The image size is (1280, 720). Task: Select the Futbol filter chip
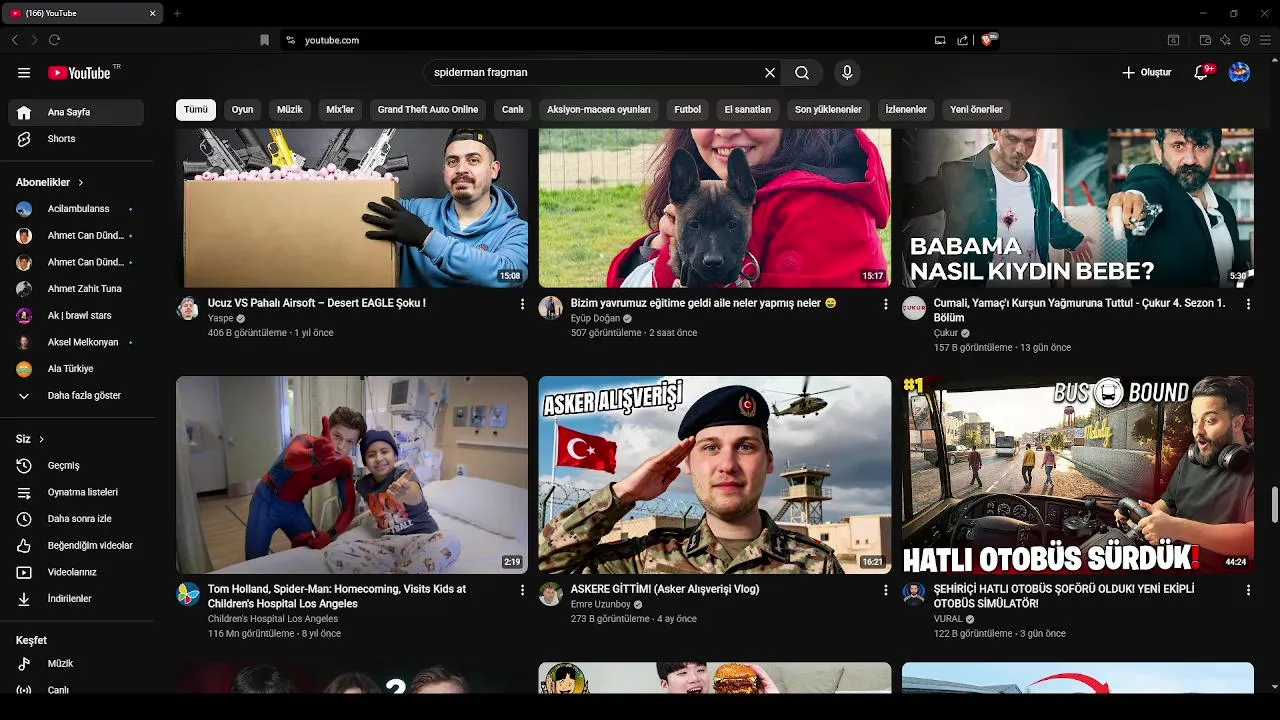[x=688, y=110]
